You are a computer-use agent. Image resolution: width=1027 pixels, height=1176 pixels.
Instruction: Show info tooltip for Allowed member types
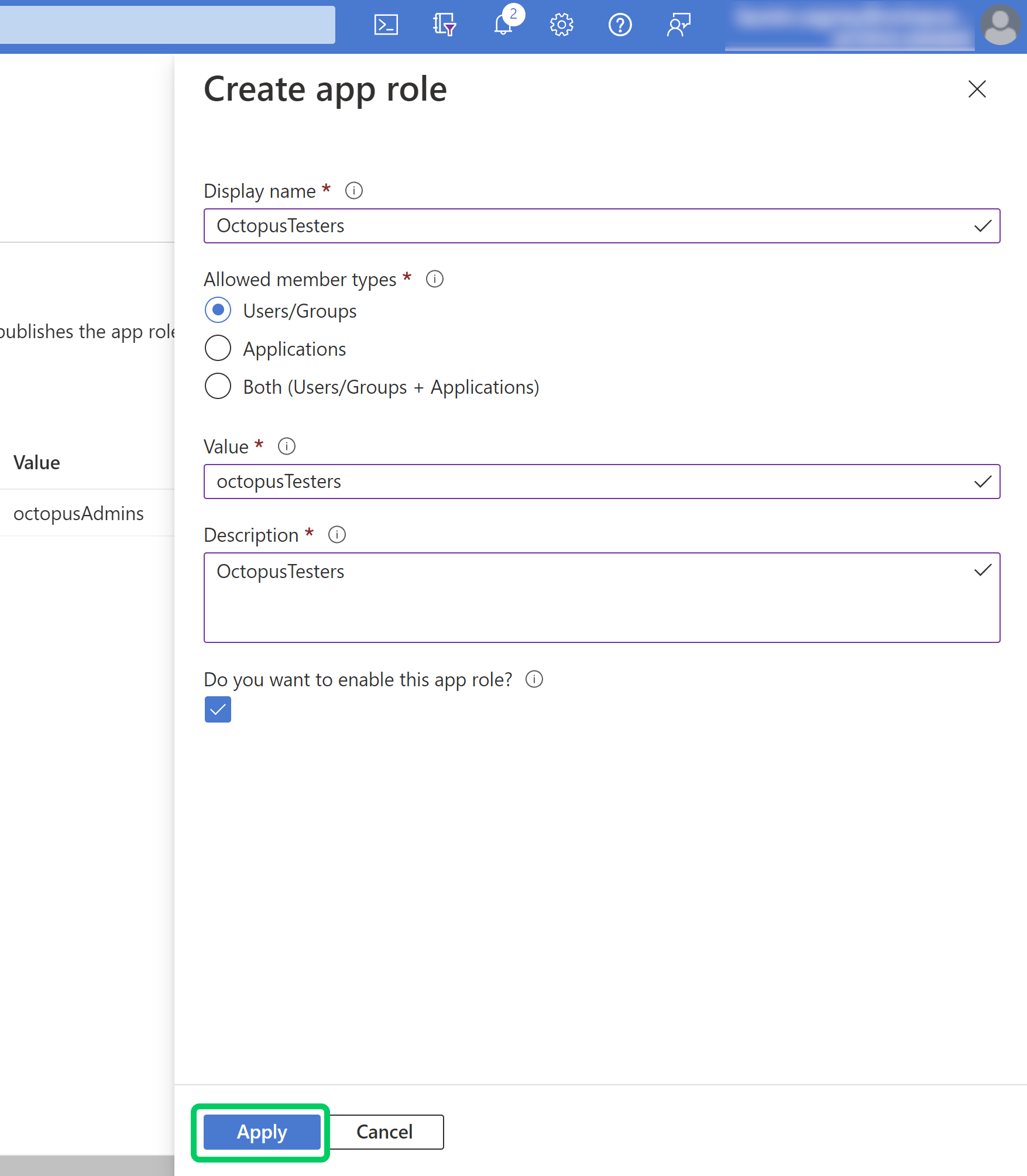point(434,280)
